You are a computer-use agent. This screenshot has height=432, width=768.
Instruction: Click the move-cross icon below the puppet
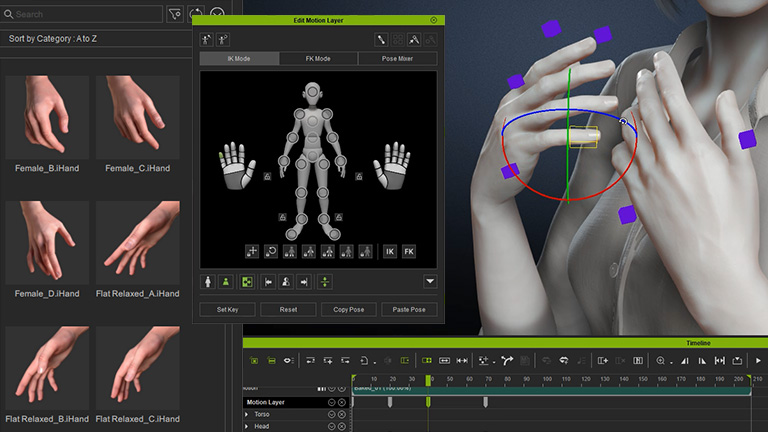(252, 252)
